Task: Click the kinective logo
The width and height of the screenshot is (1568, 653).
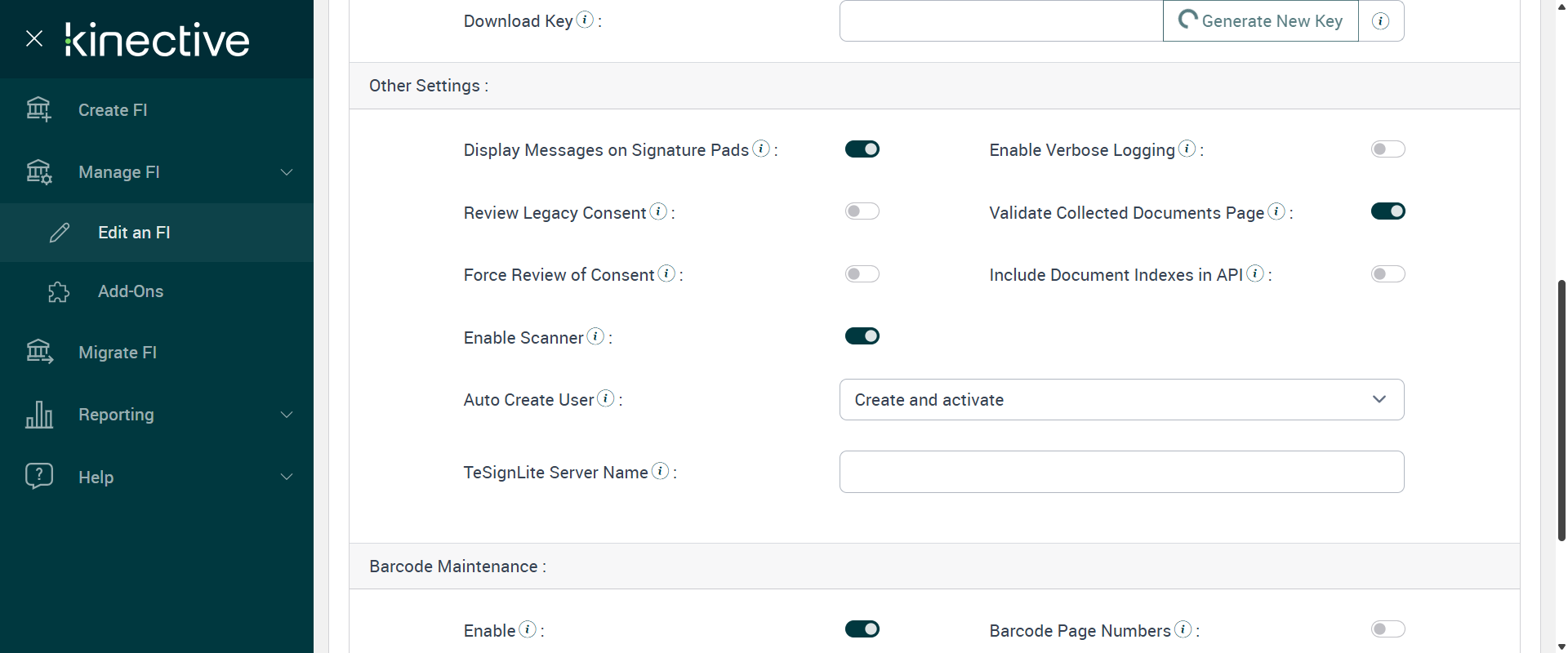Action: coord(157,40)
